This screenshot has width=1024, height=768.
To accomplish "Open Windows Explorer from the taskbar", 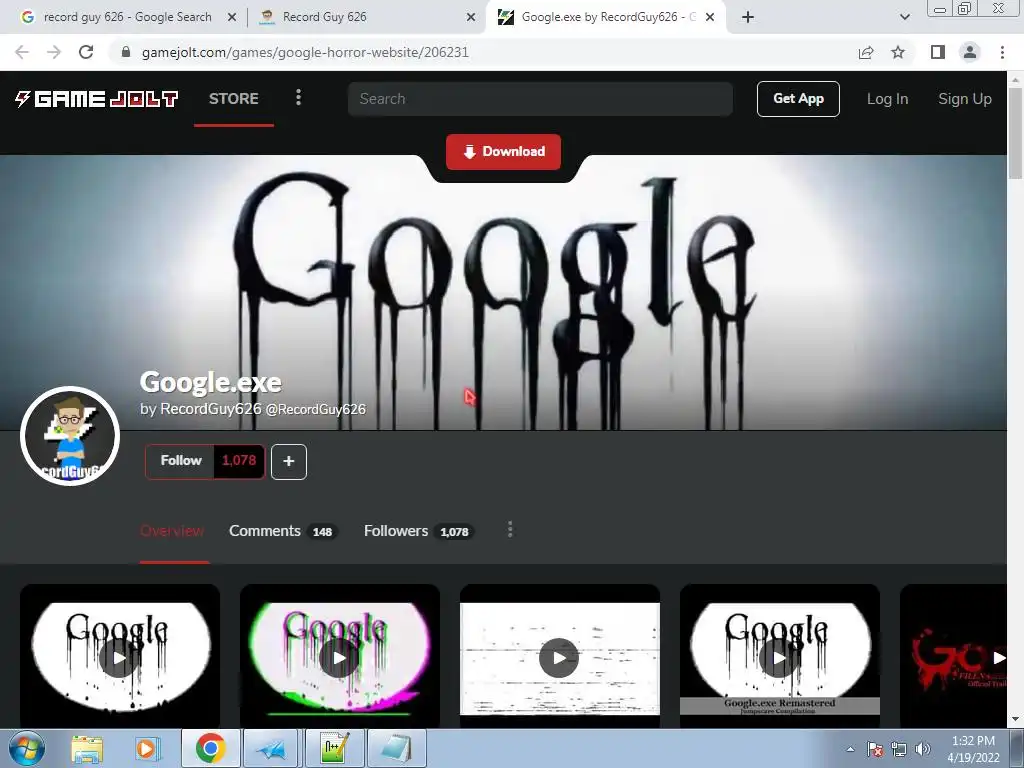I will [x=87, y=749].
